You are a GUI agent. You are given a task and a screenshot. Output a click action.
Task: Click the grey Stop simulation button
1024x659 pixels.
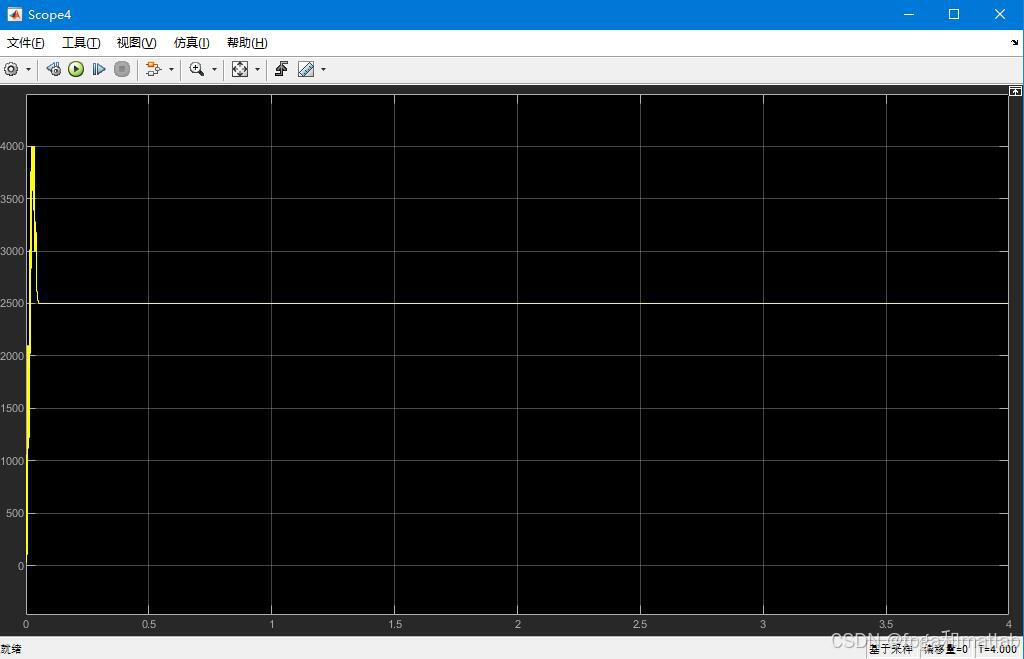(x=121, y=69)
